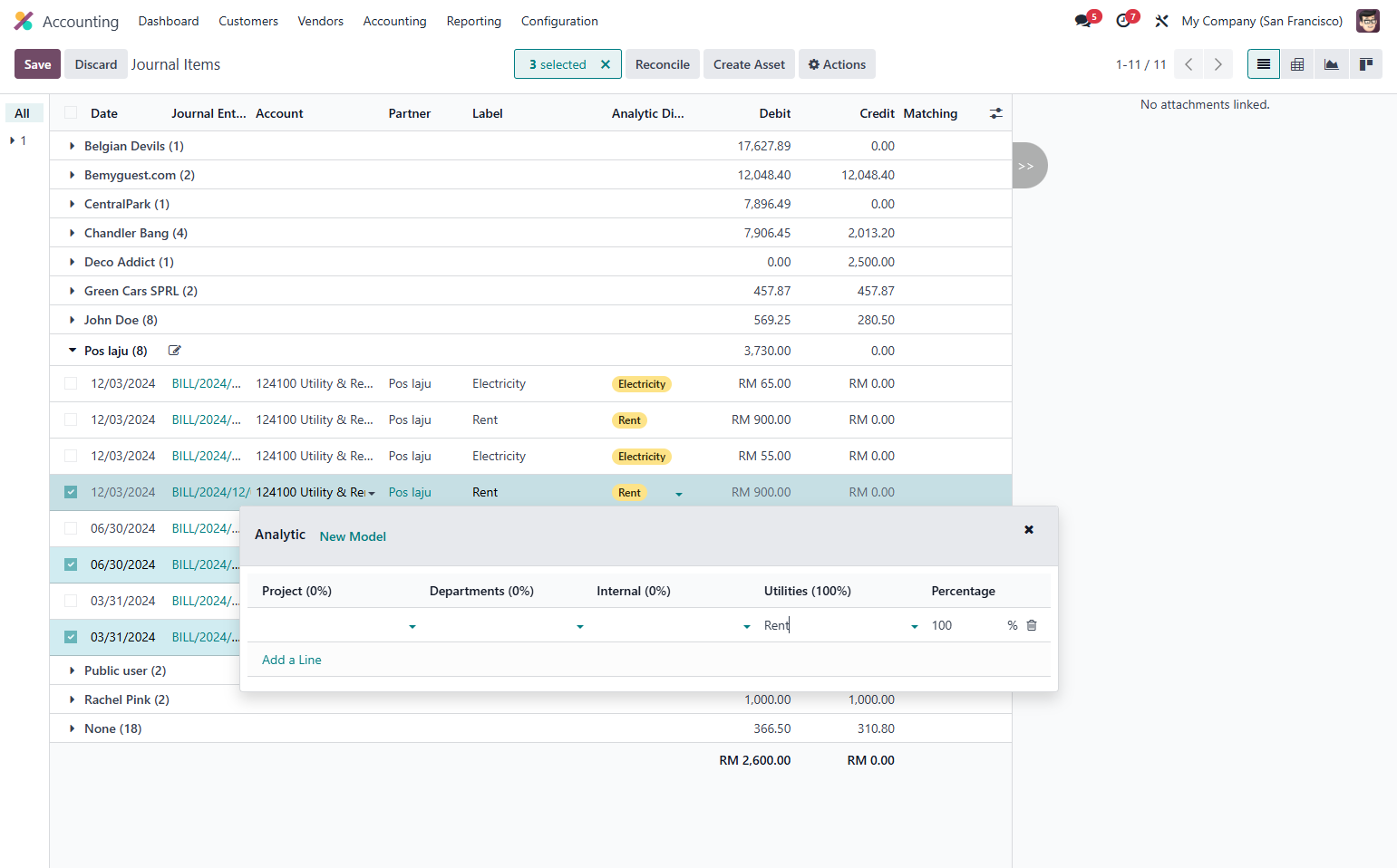1397x868 pixels.
Task: Uncheck the selected 12/03/2024 Rent row
Action: [71, 492]
